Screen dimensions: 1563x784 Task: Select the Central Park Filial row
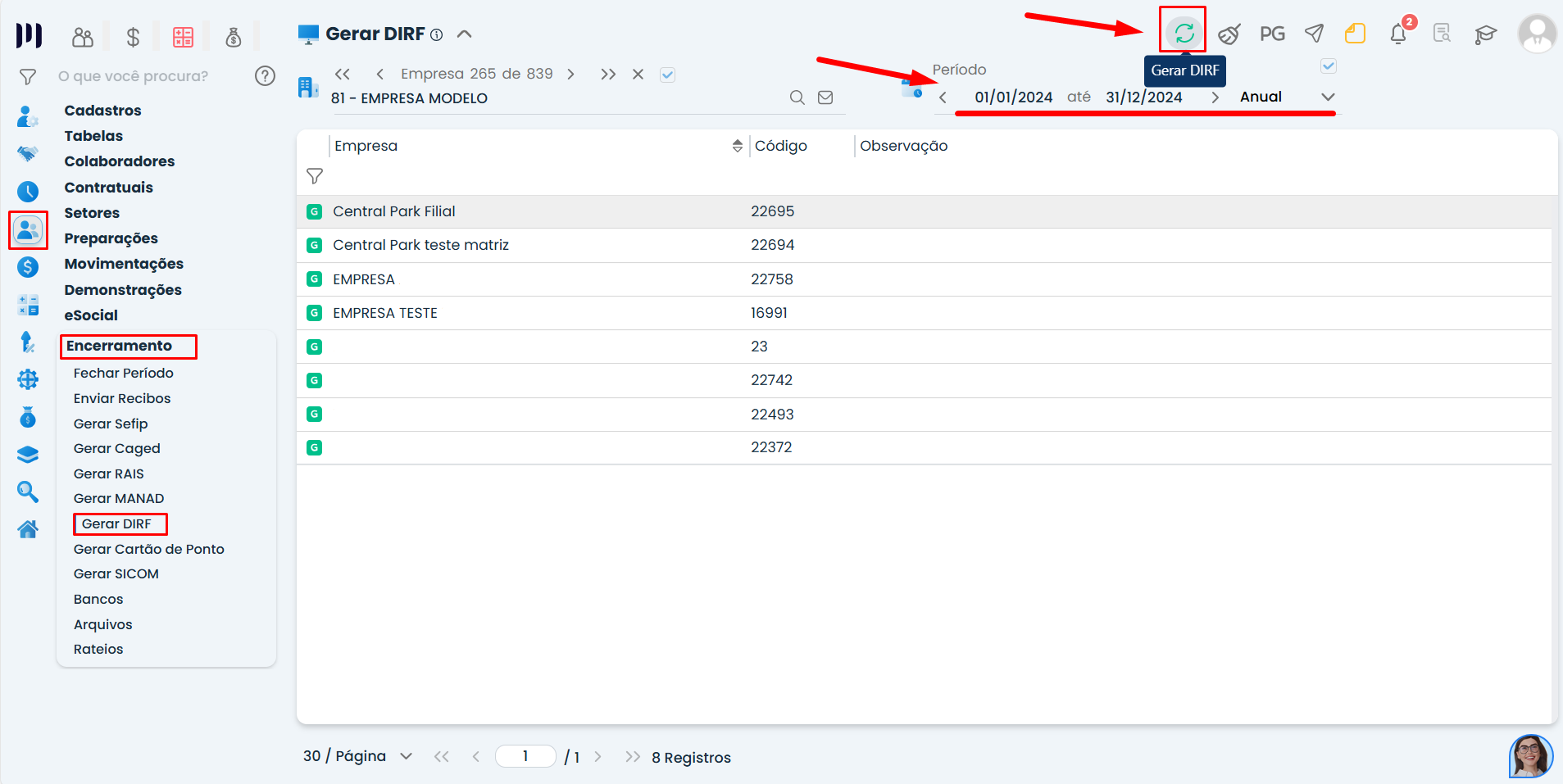tap(924, 211)
